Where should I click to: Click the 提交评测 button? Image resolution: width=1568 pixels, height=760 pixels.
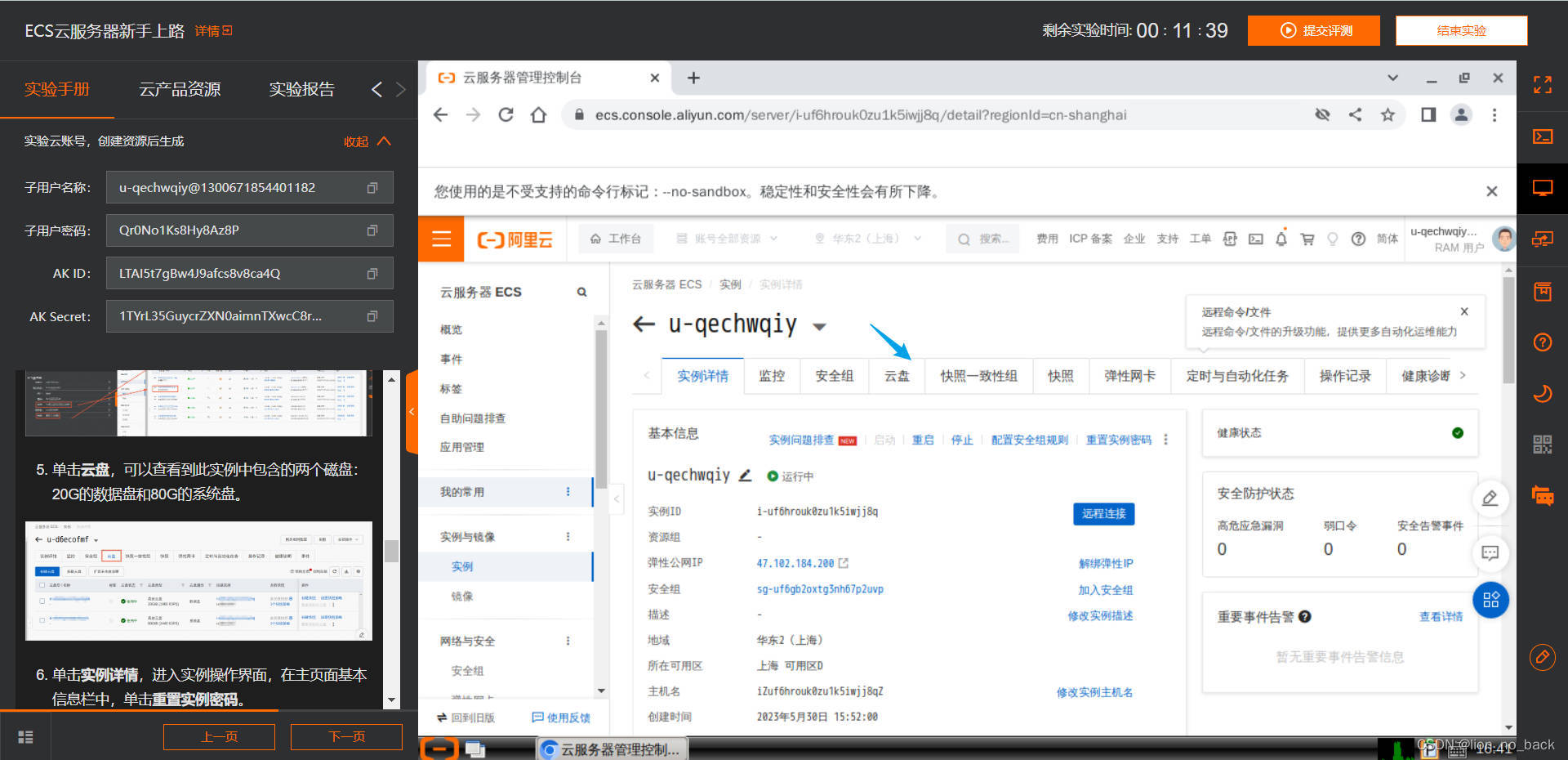[x=1314, y=30]
